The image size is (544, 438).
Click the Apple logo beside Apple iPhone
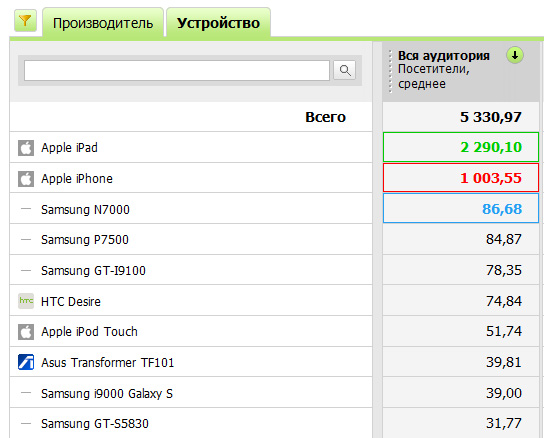pyautogui.click(x=26, y=179)
